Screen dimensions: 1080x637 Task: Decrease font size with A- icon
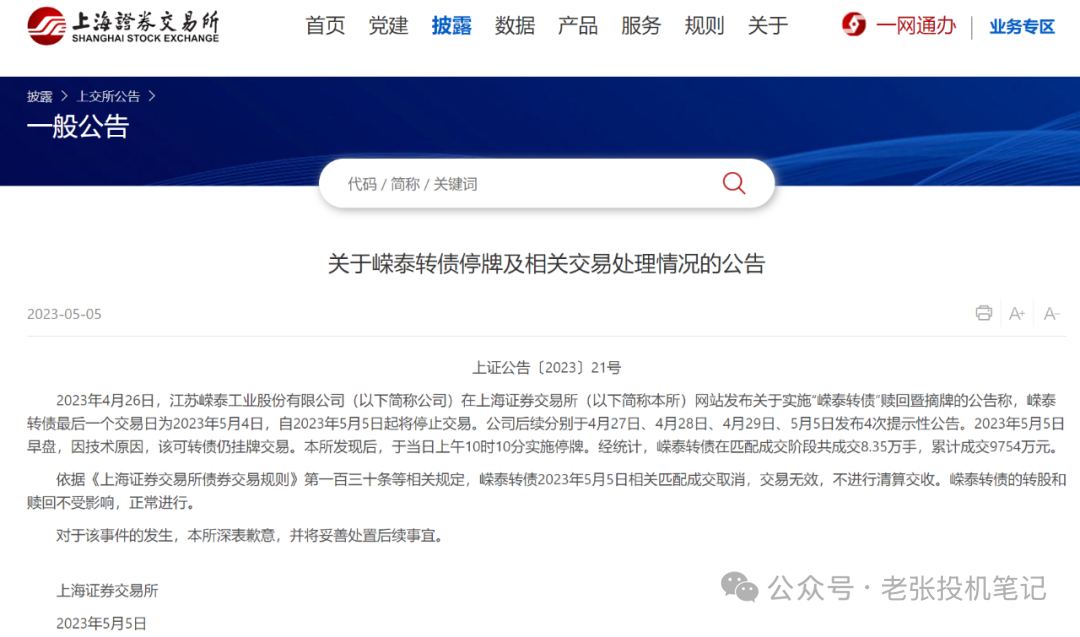point(1051,314)
